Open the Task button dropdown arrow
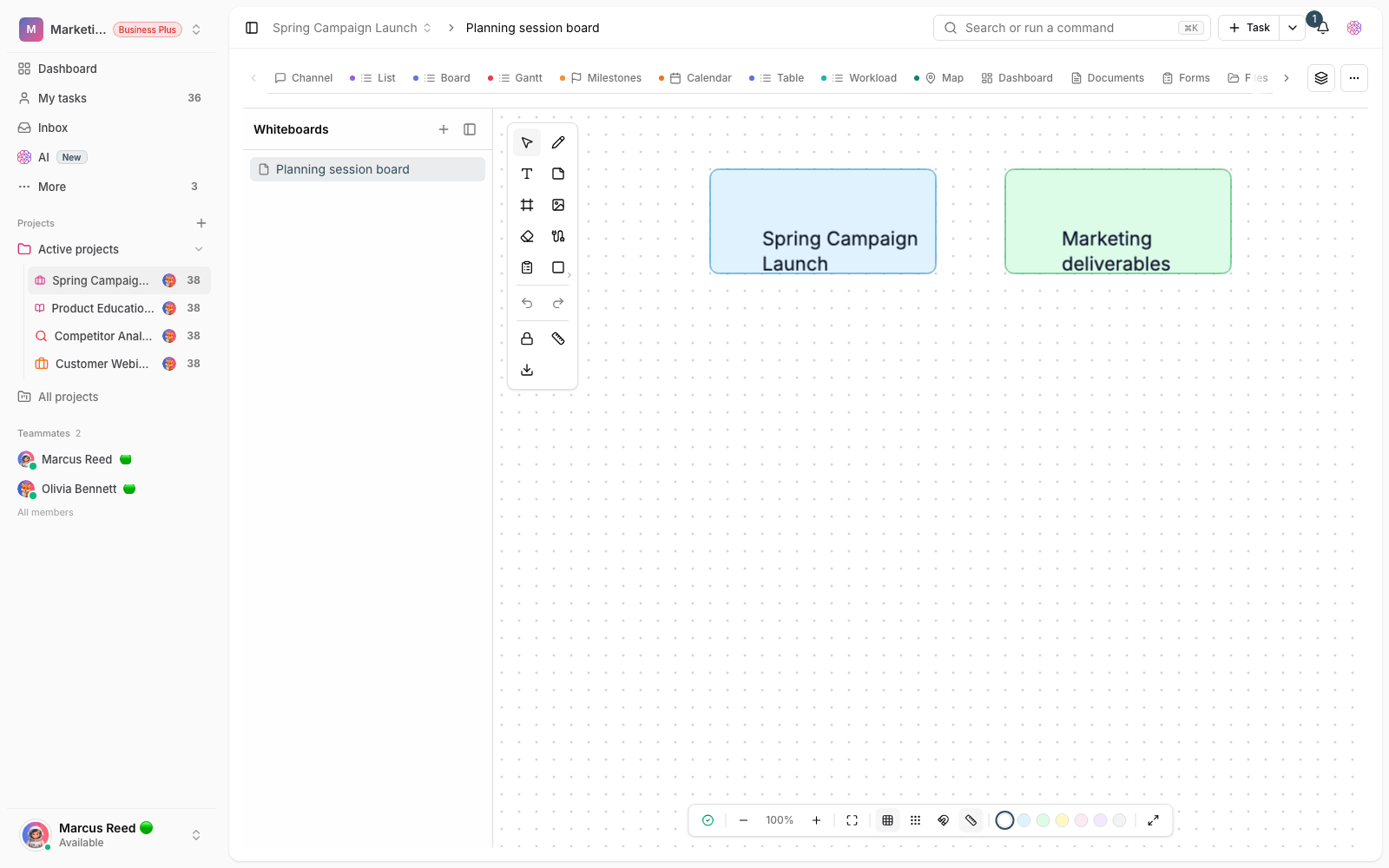 (x=1292, y=28)
